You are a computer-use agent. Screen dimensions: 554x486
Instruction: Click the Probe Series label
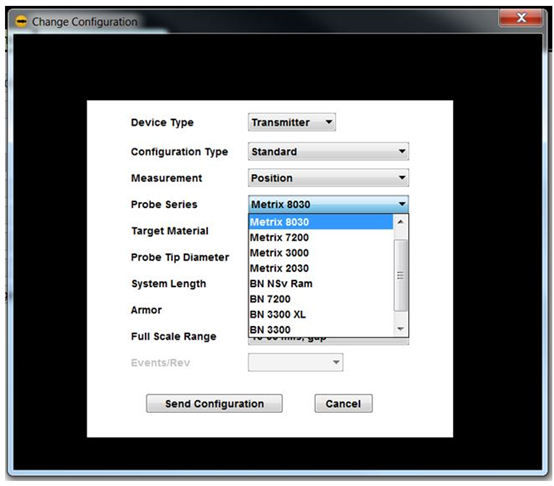click(164, 205)
